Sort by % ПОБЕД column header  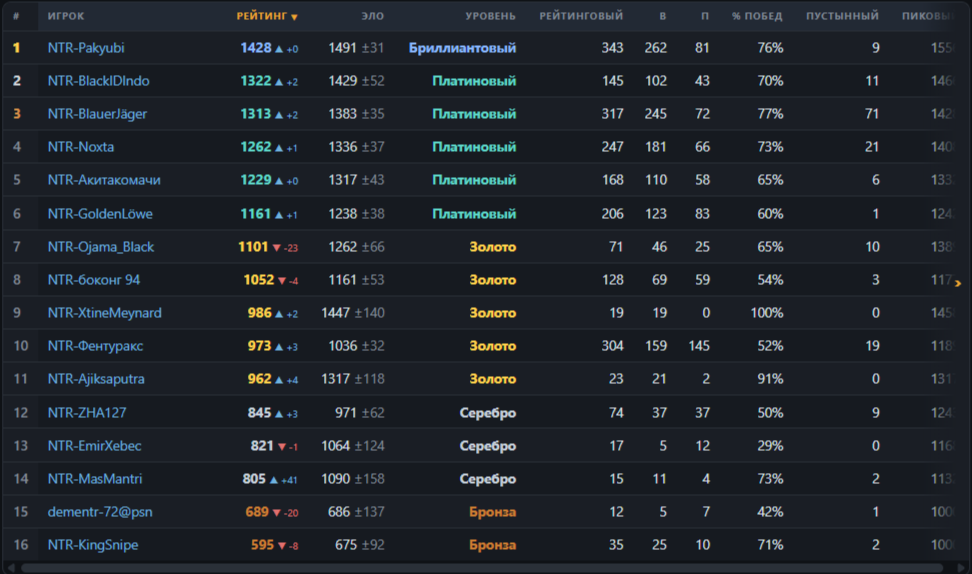pos(757,16)
